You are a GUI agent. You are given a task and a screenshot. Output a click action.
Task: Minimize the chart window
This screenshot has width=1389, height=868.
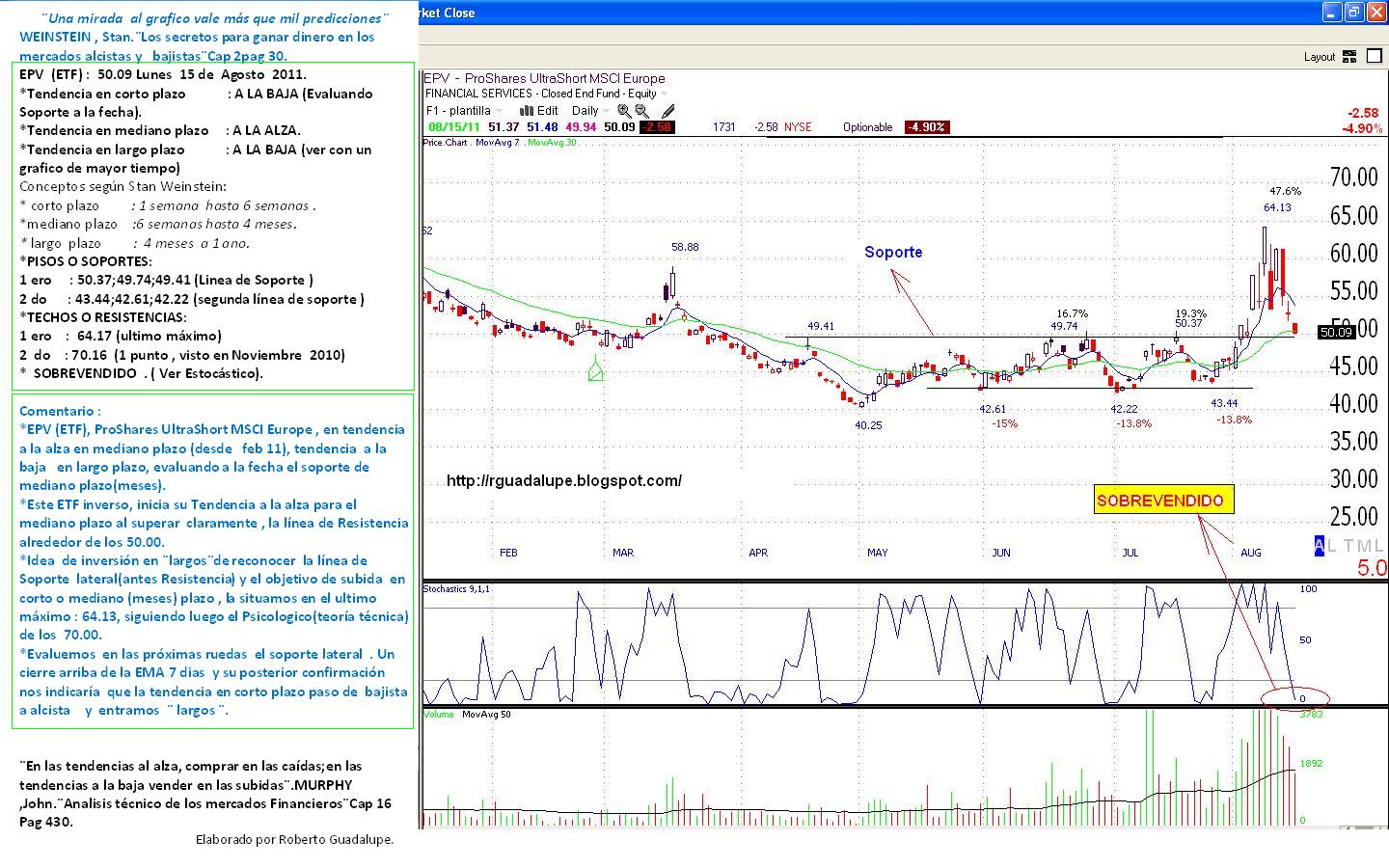click(x=1332, y=12)
